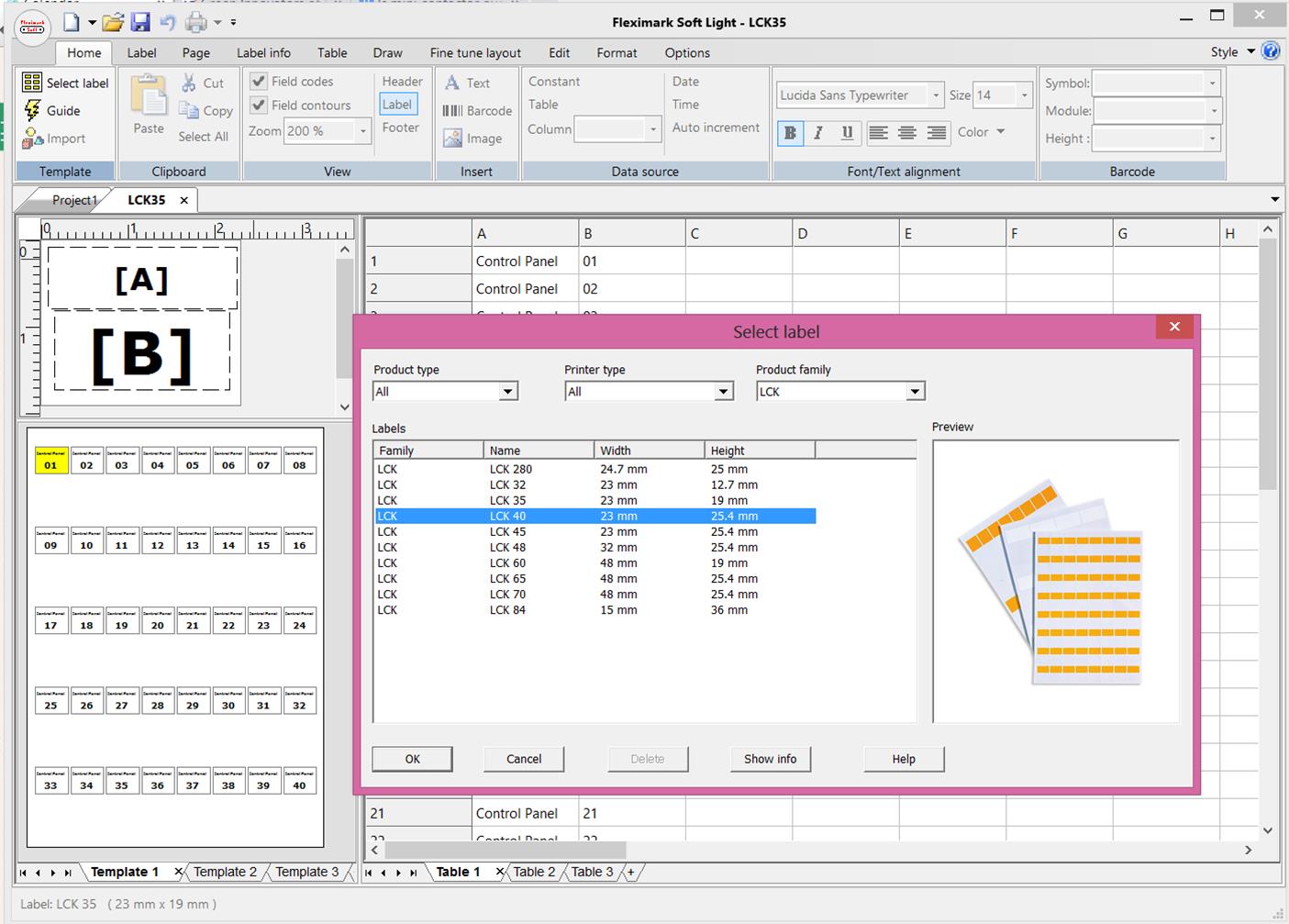Screen dimensions: 1289x924
Task: Toggle the Field codes checkbox
Action: click(259, 81)
